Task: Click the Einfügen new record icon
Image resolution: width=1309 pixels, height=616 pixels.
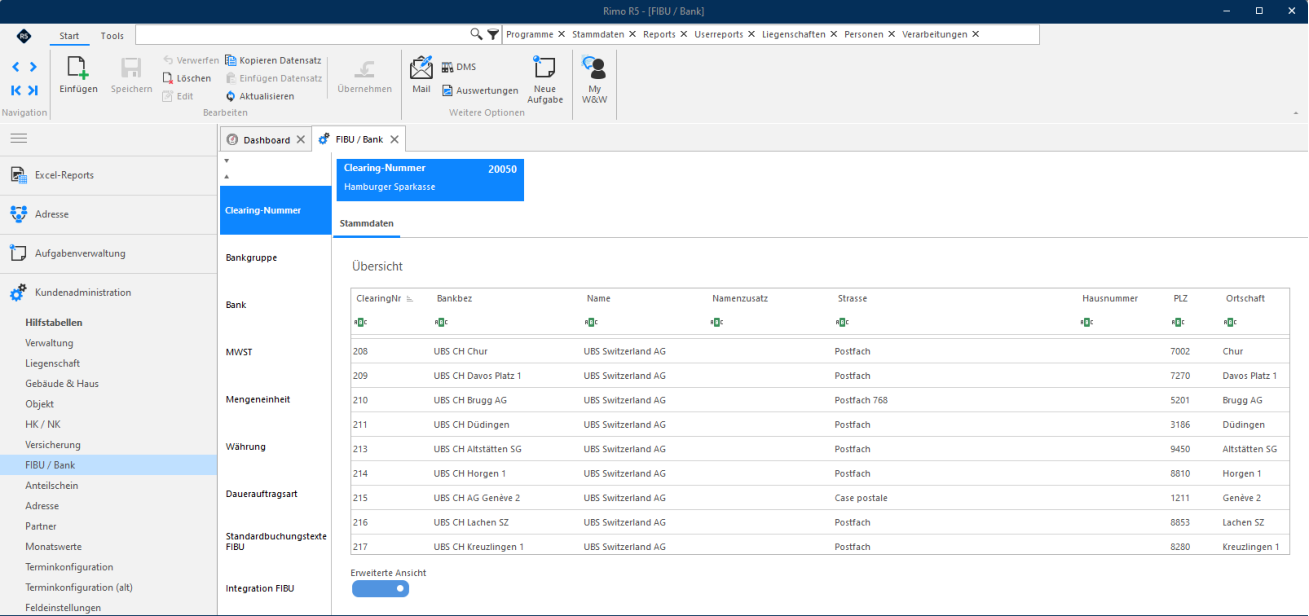Action: (x=78, y=68)
